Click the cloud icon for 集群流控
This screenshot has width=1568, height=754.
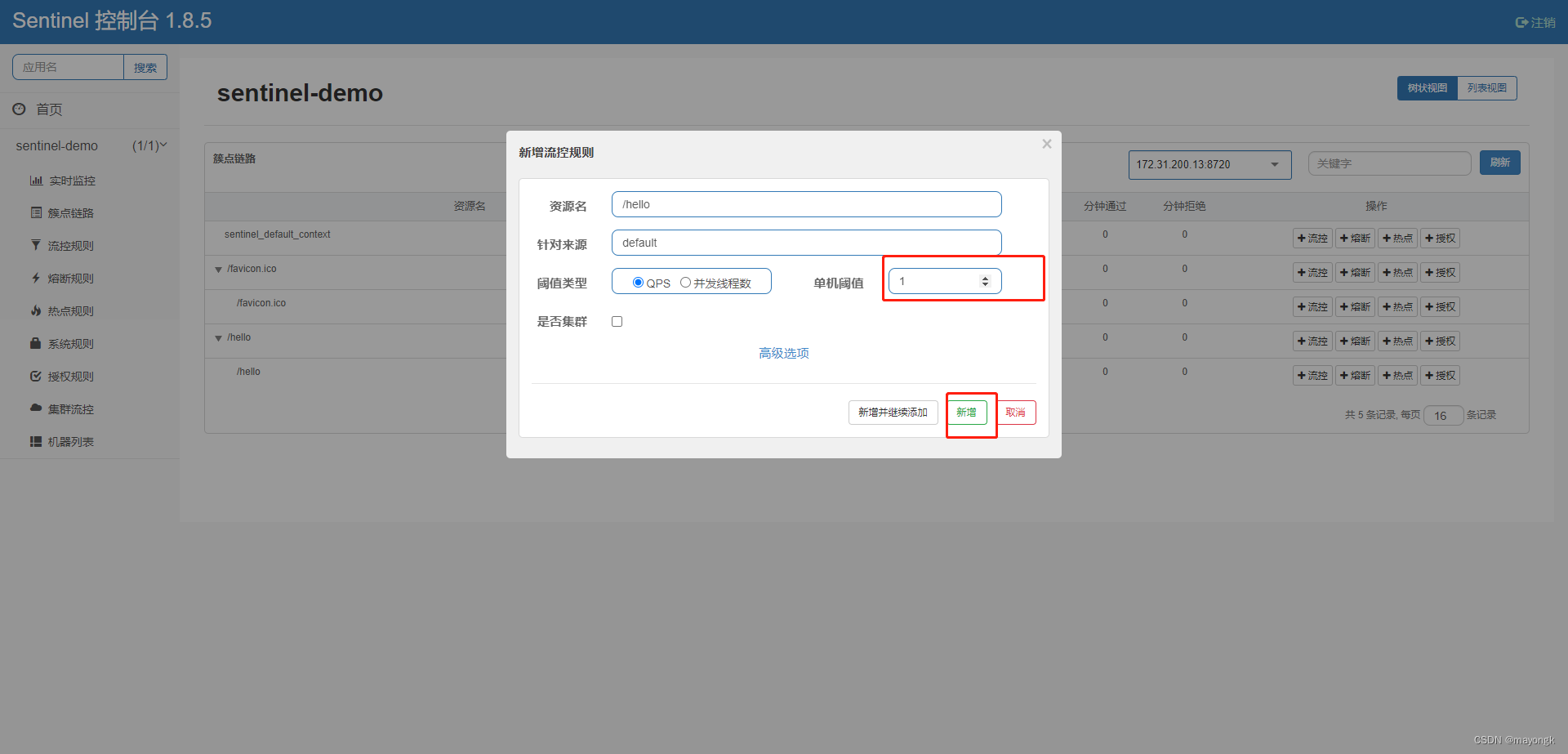pos(36,408)
